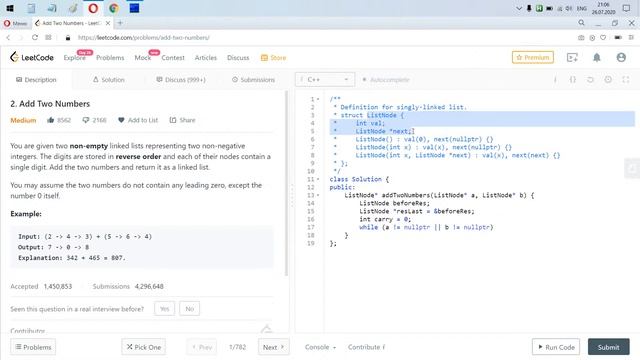This screenshot has height=360, width=640.
Task: Click the dislike count 2168 icon
Action: 86,120
